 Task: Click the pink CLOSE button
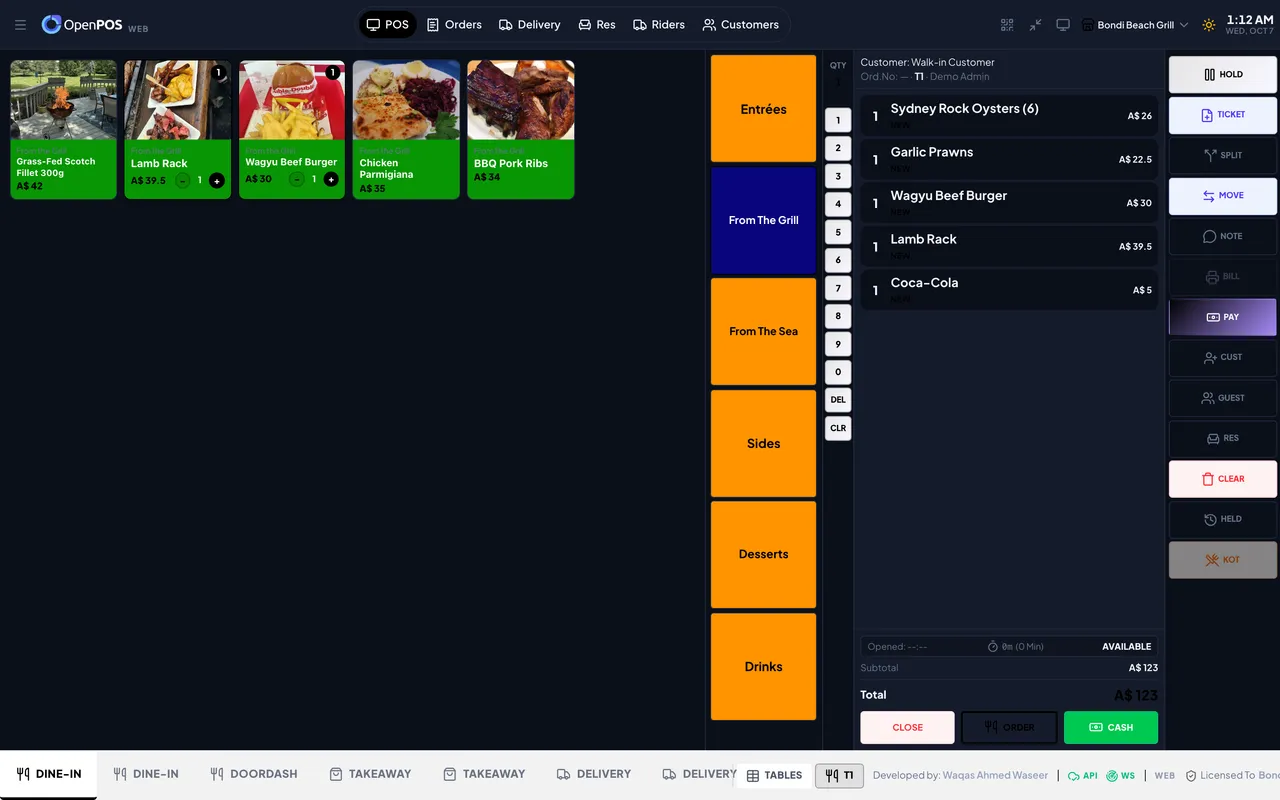(x=908, y=727)
